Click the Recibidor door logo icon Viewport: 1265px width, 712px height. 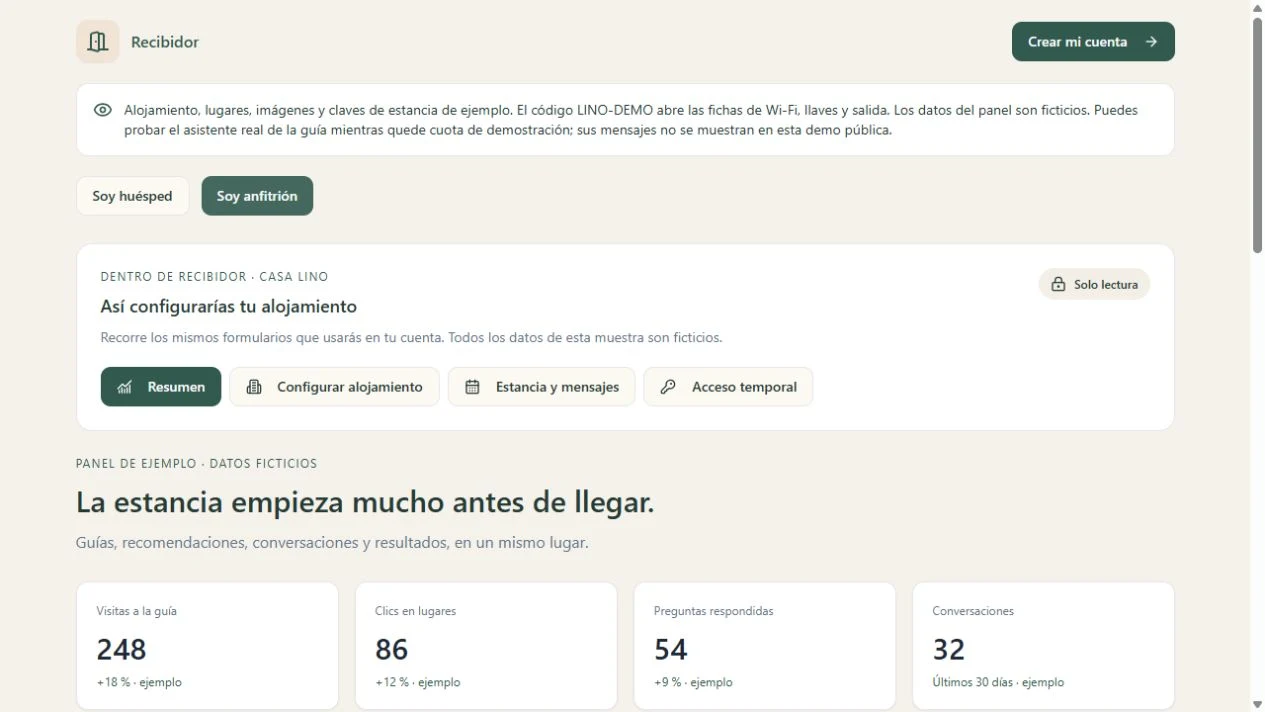pyautogui.click(x=97, y=42)
